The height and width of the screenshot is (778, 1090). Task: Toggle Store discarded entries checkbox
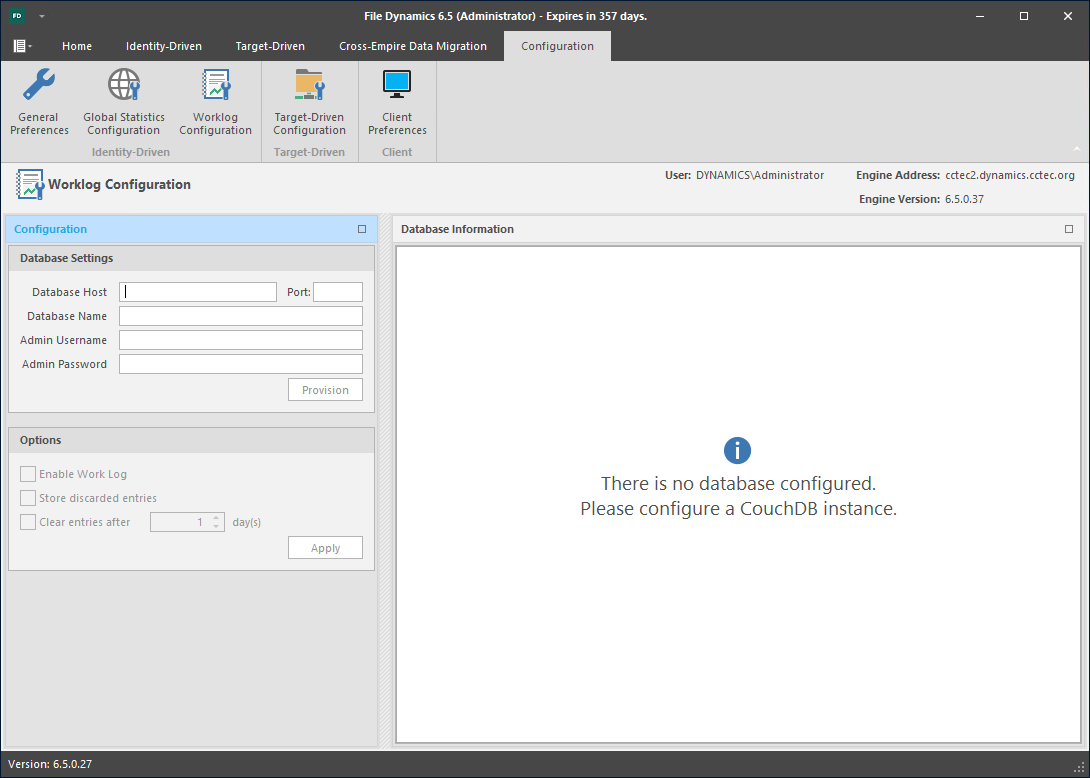[28, 498]
